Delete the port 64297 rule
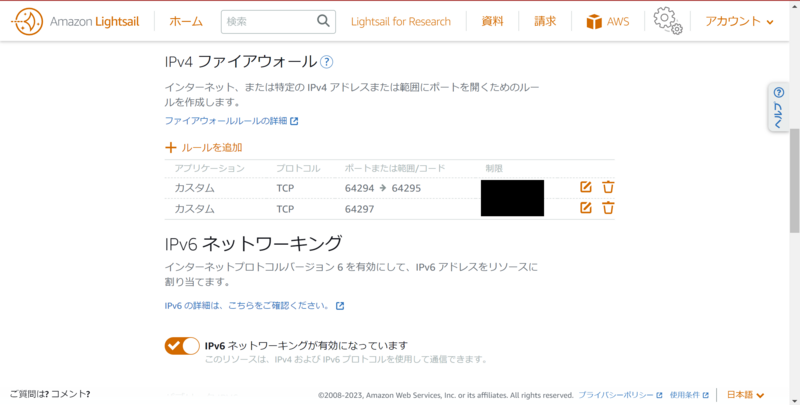 click(608, 208)
